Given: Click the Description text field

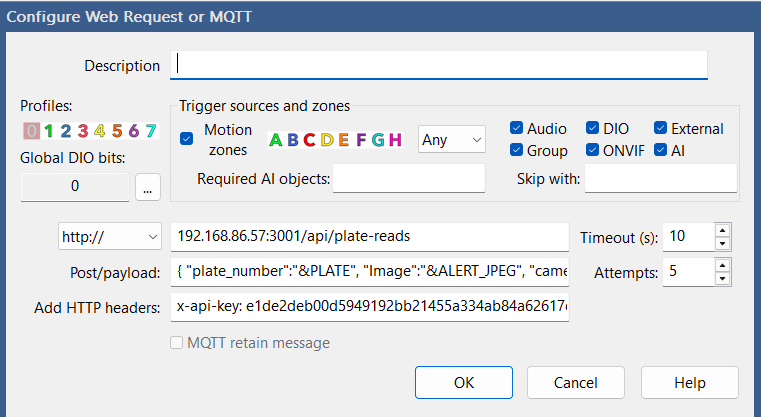Looking at the screenshot, I should [x=441, y=65].
